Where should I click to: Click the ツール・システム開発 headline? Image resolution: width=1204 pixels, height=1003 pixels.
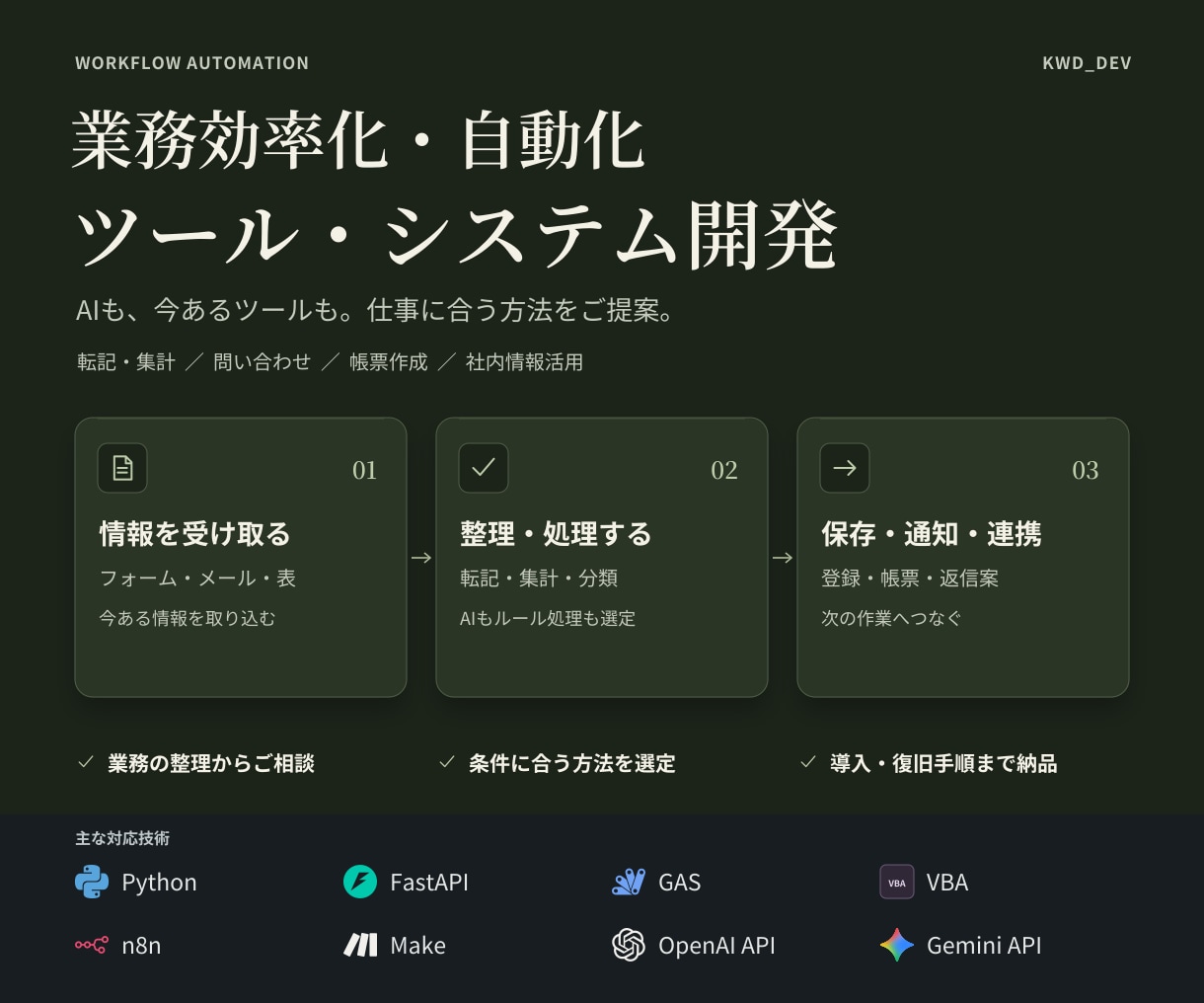(x=457, y=235)
